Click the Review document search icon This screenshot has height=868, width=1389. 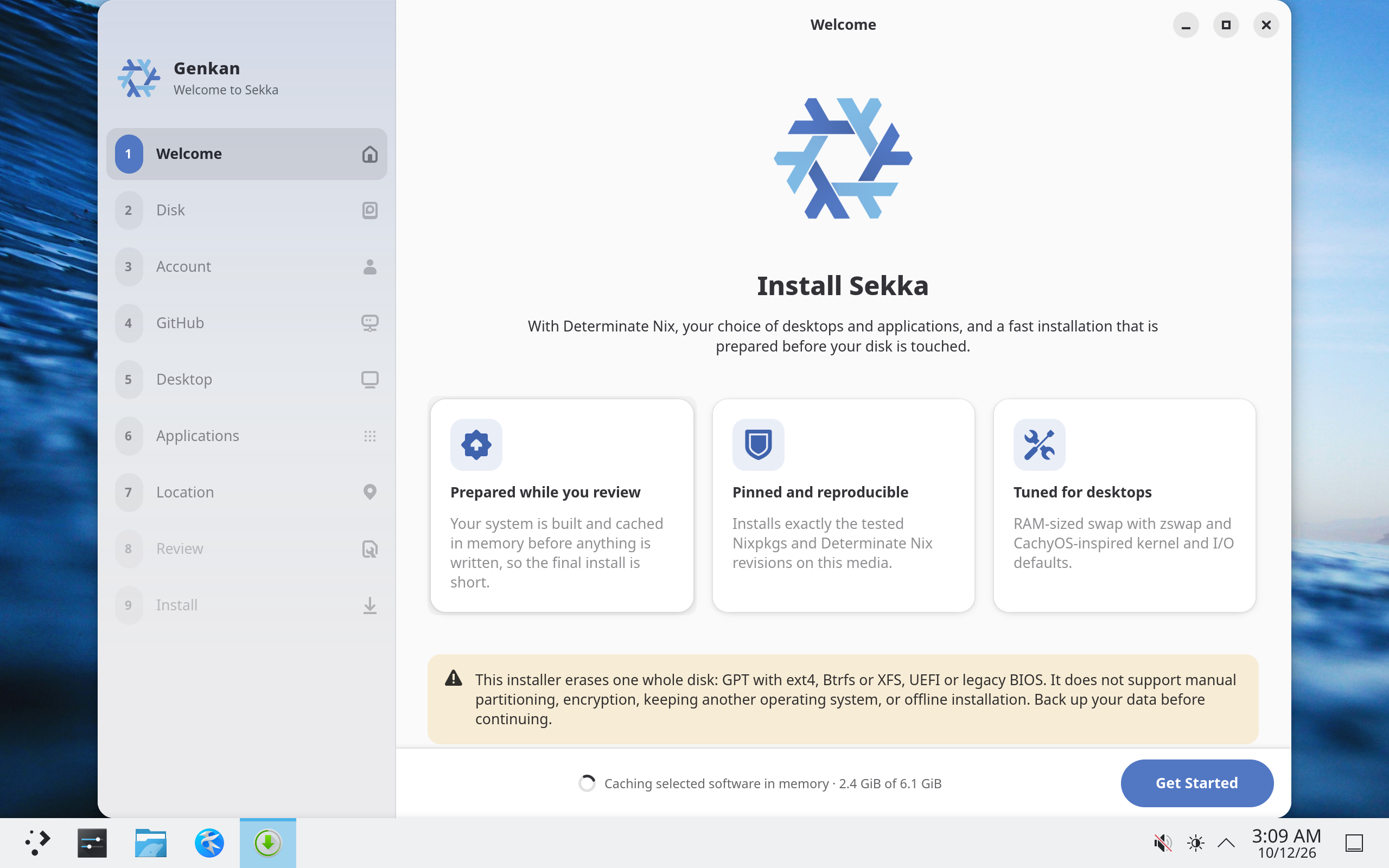[x=369, y=549]
